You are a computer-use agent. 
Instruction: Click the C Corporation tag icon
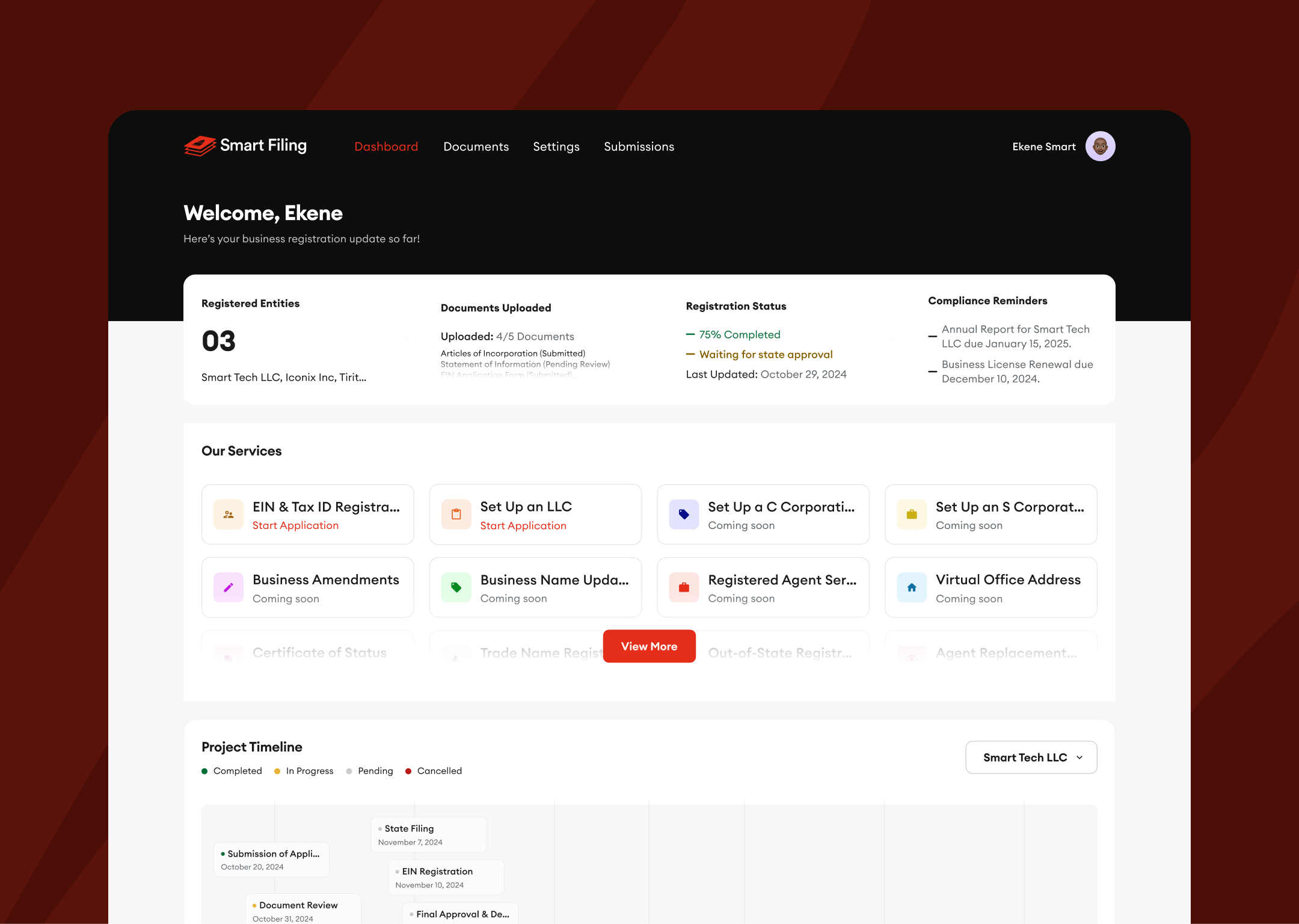click(684, 515)
